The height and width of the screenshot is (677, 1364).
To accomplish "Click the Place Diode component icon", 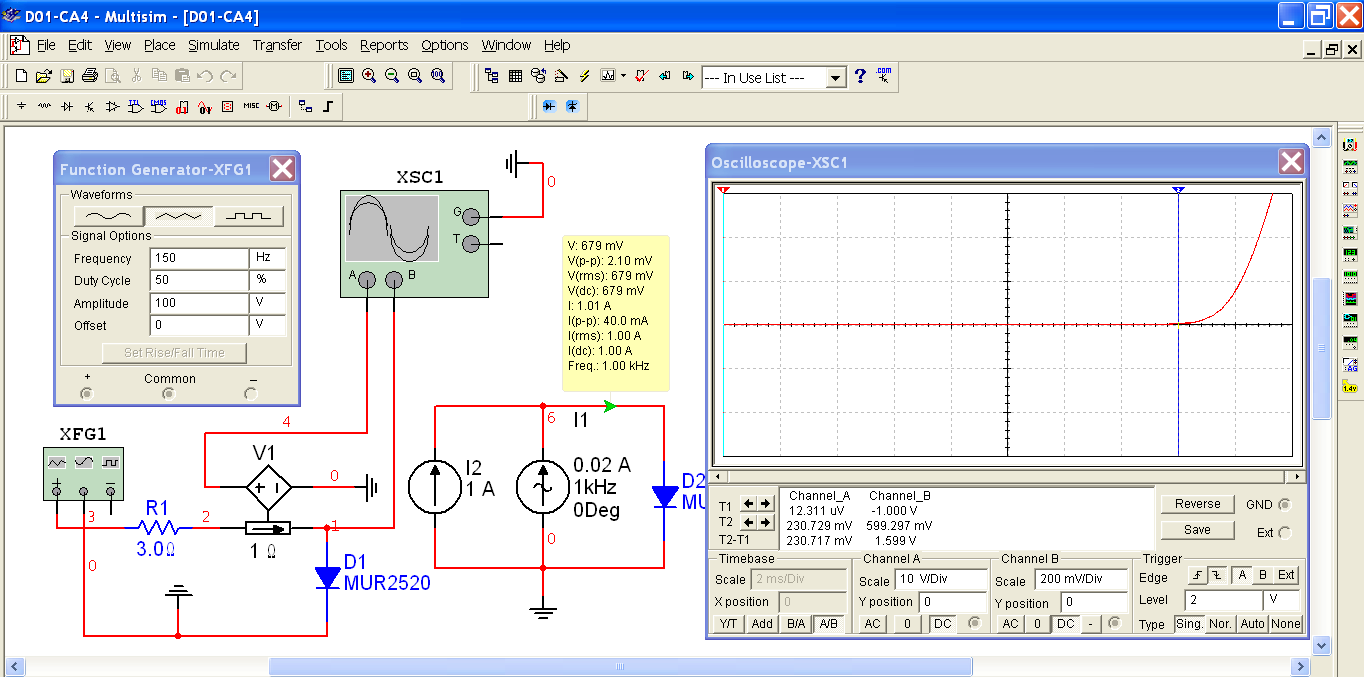I will (67, 106).
